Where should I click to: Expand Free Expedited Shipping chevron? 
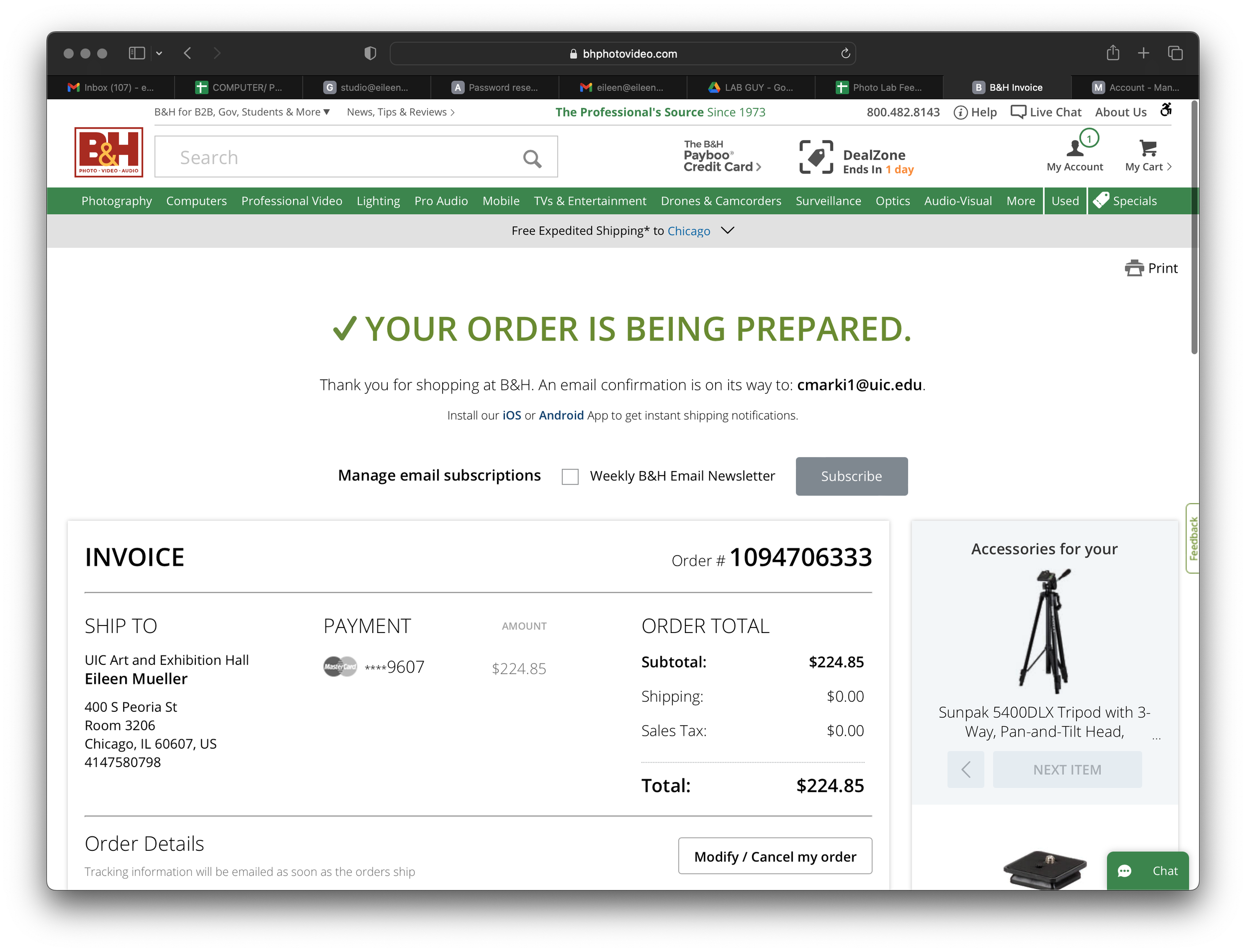point(728,230)
